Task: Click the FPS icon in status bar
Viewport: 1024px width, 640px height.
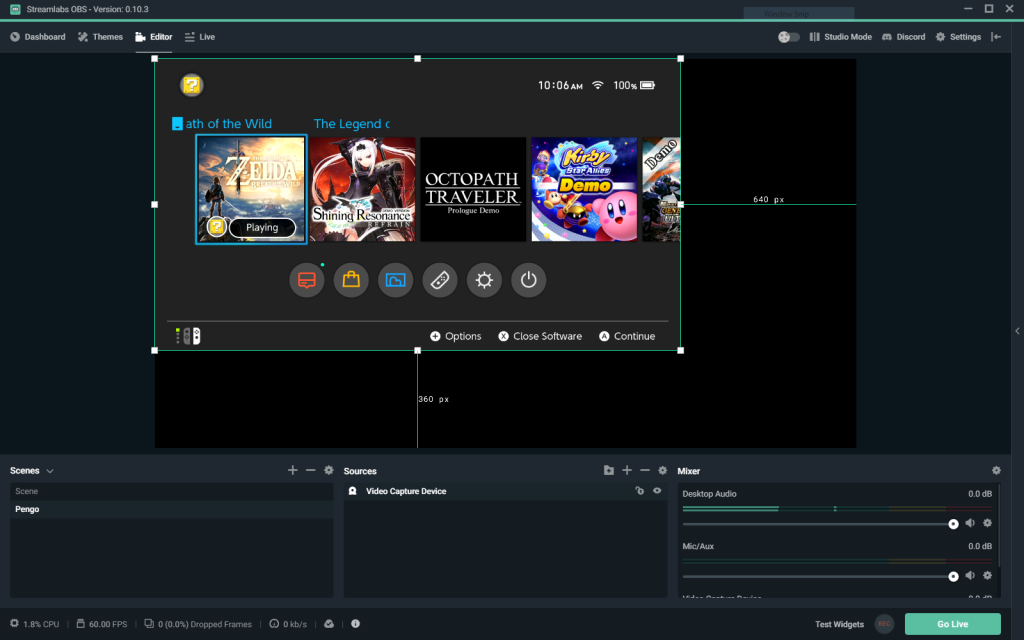Action: click(x=80, y=624)
